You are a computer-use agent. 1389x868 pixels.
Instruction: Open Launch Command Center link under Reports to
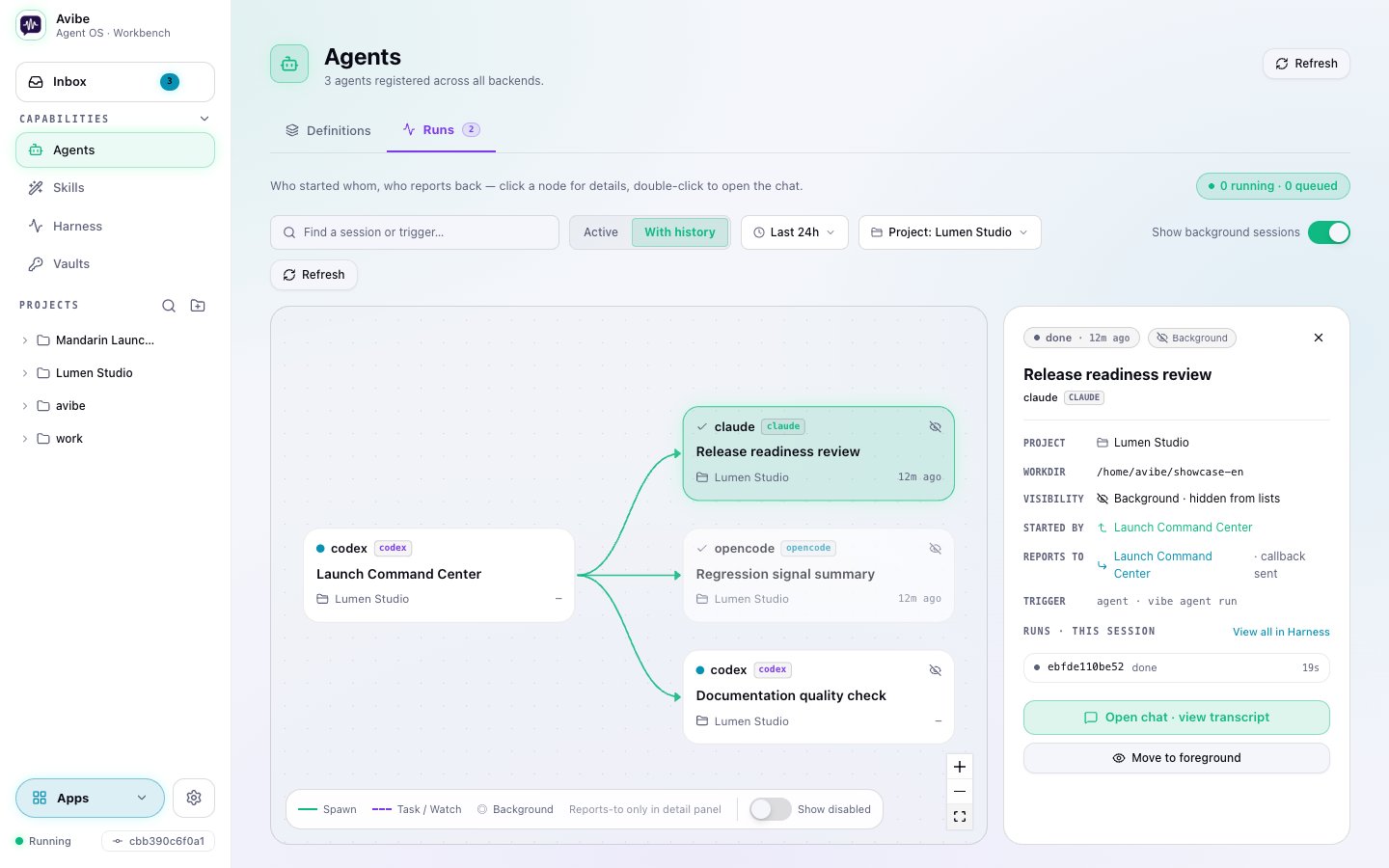pos(1162,565)
